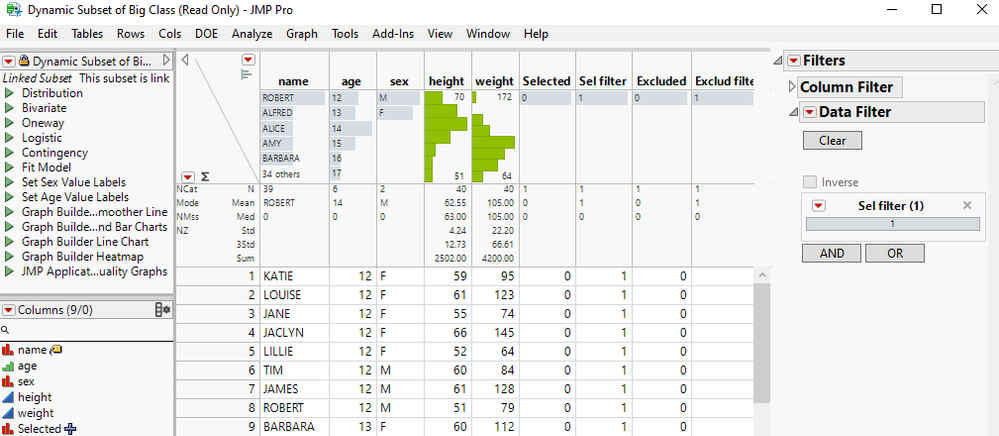Click the nominal icon next to Selected column
Viewport: 999px width, 436px height.
(8, 429)
